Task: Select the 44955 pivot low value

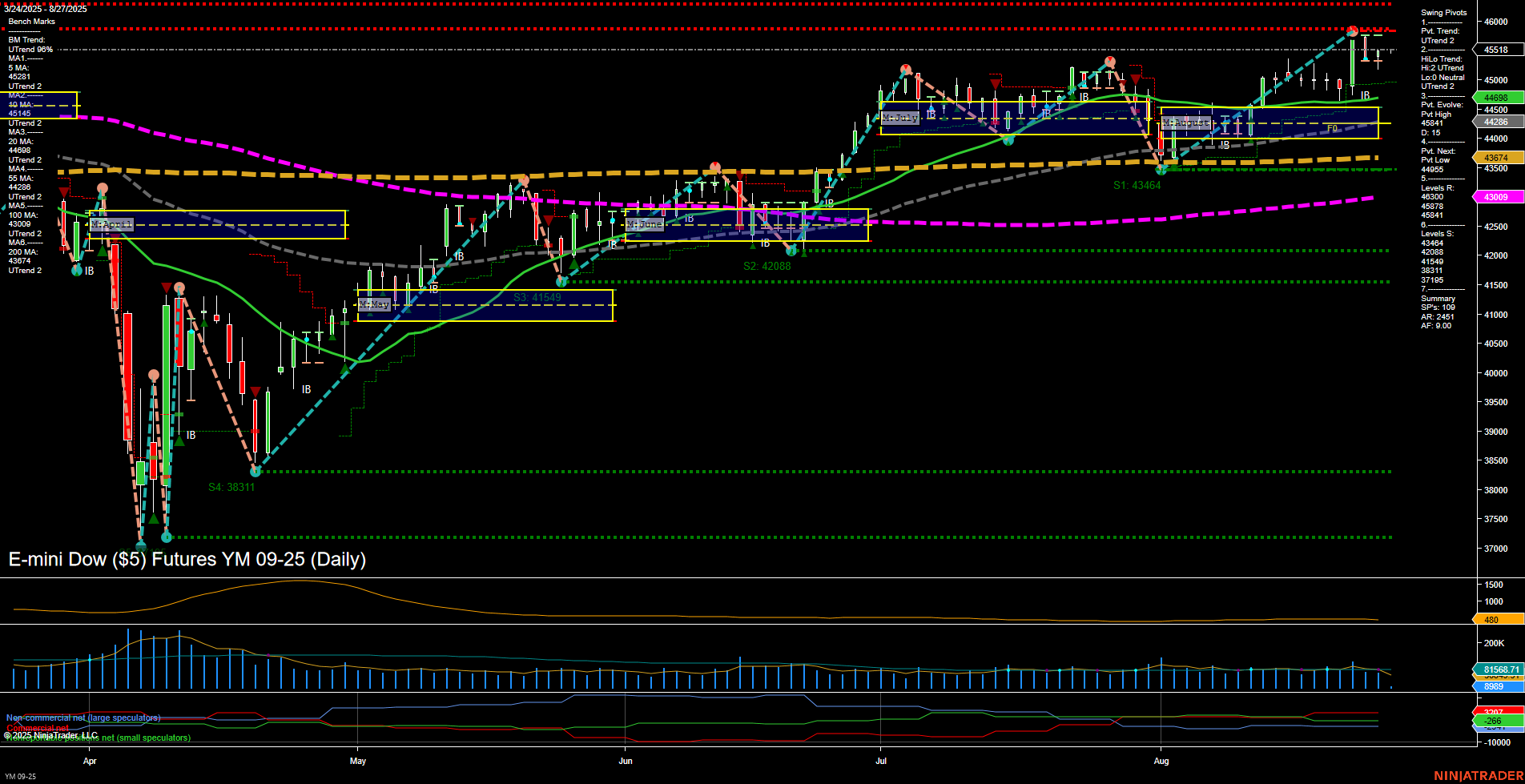Action: tap(1432, 170)
